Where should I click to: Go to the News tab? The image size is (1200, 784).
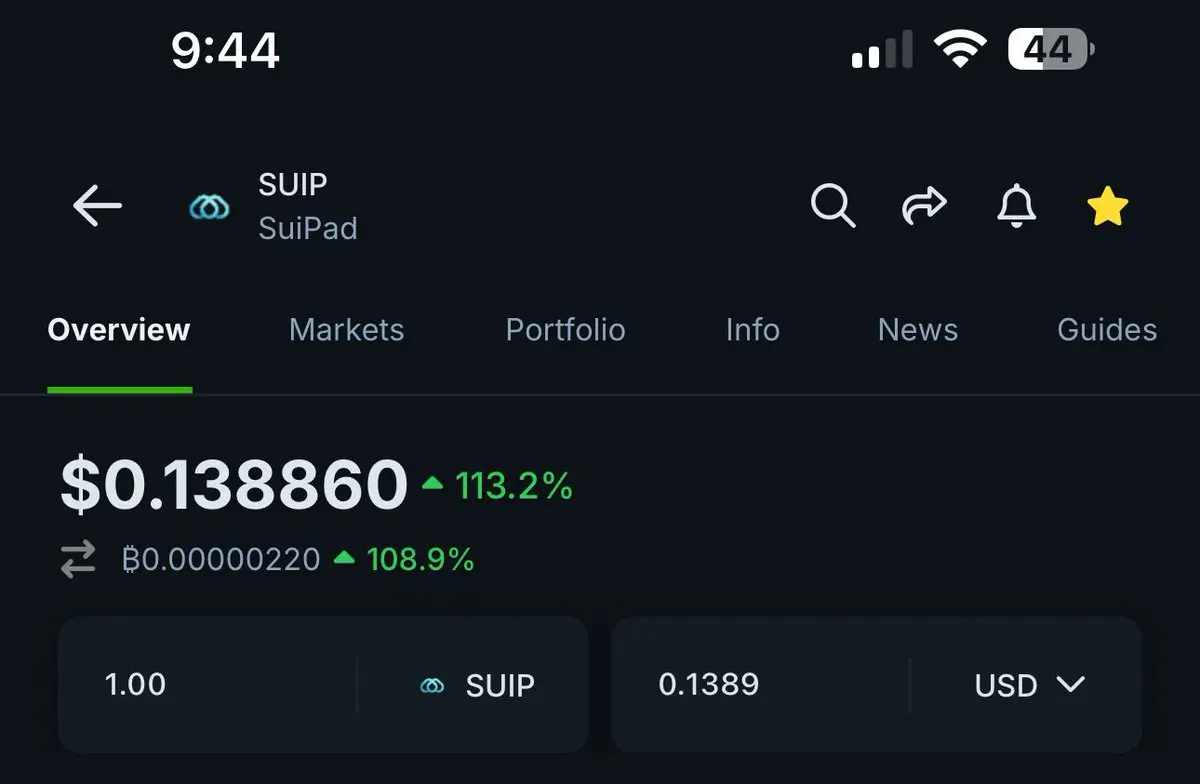tap(917, 330)
